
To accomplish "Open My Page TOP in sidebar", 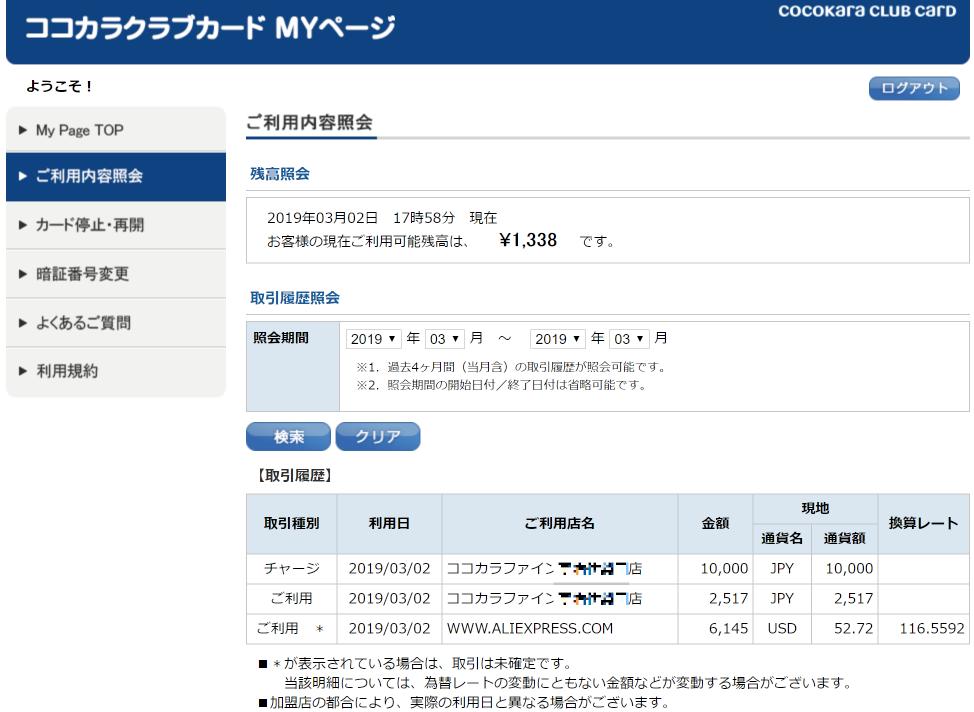I will point(116,130).
